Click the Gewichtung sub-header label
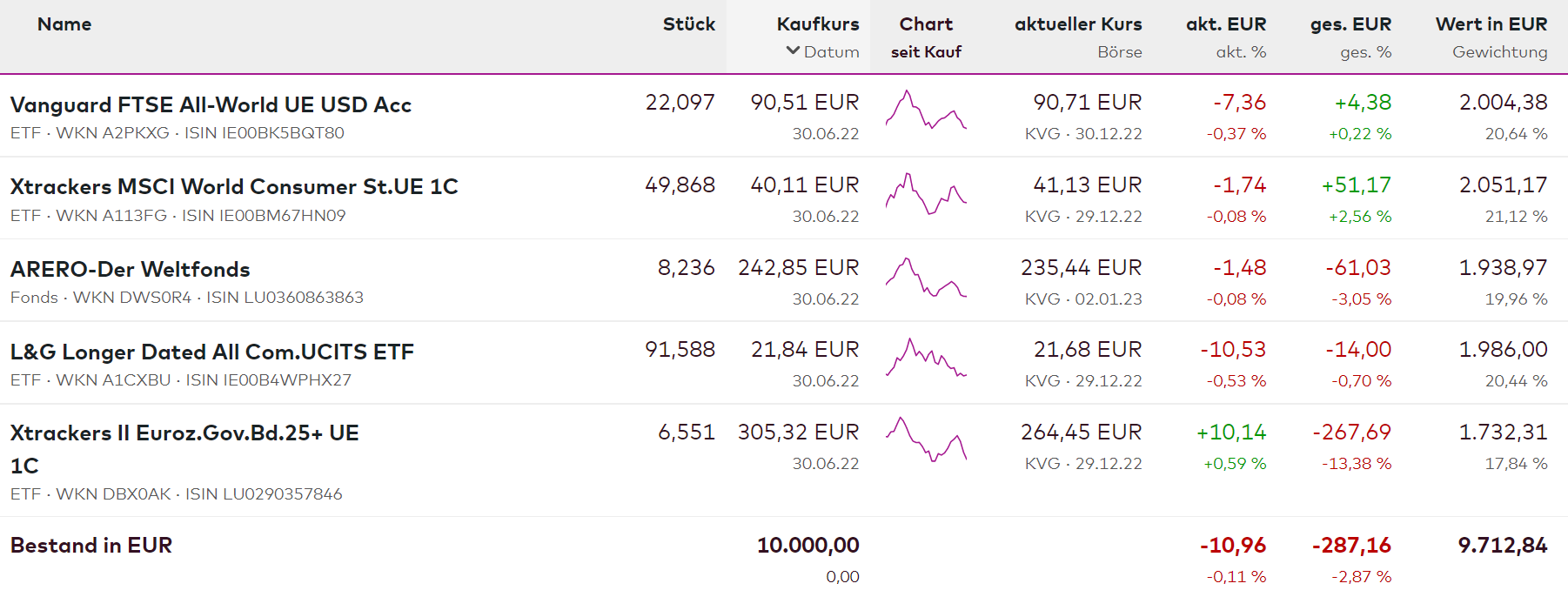This screenshot has width=1568, height=597. (x=1499, y=52)
